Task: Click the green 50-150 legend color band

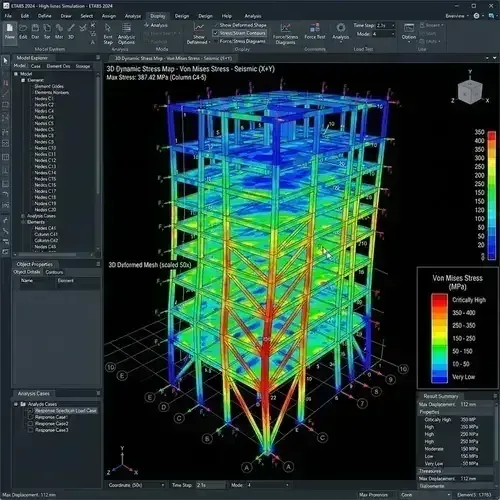Action: 439,351
